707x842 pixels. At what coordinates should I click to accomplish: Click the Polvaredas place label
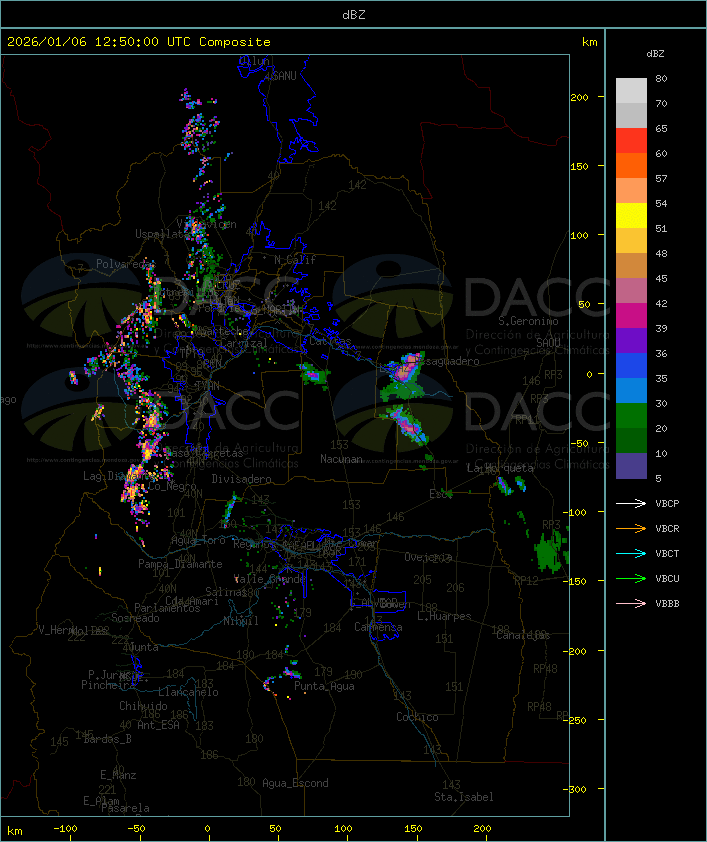pos(124,264)
